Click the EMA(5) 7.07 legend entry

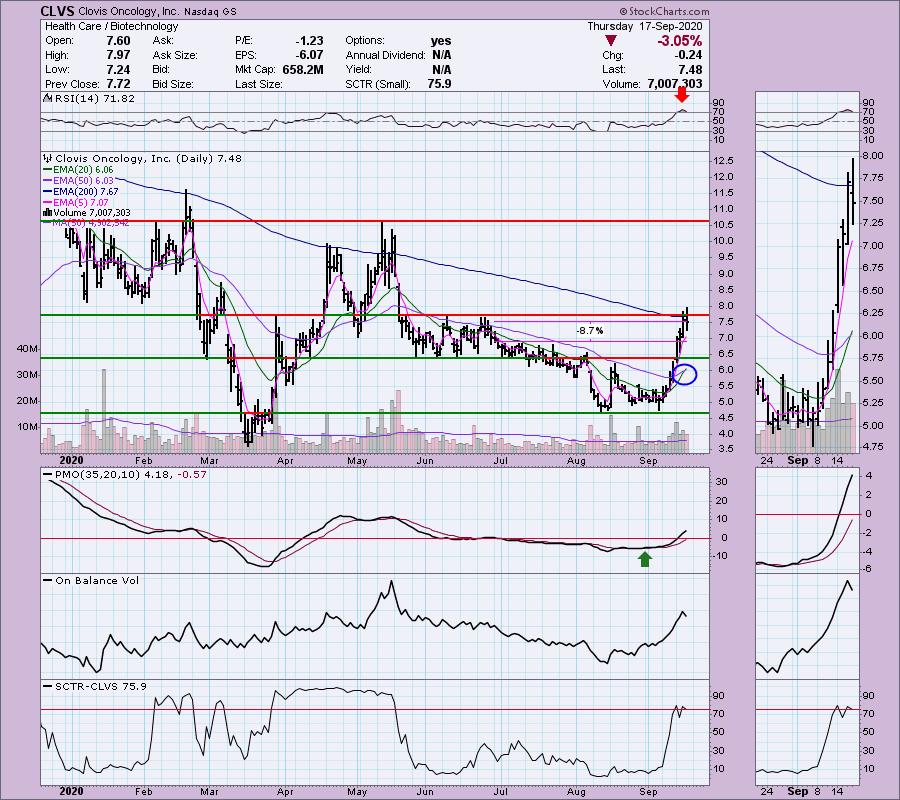(80, 203)
